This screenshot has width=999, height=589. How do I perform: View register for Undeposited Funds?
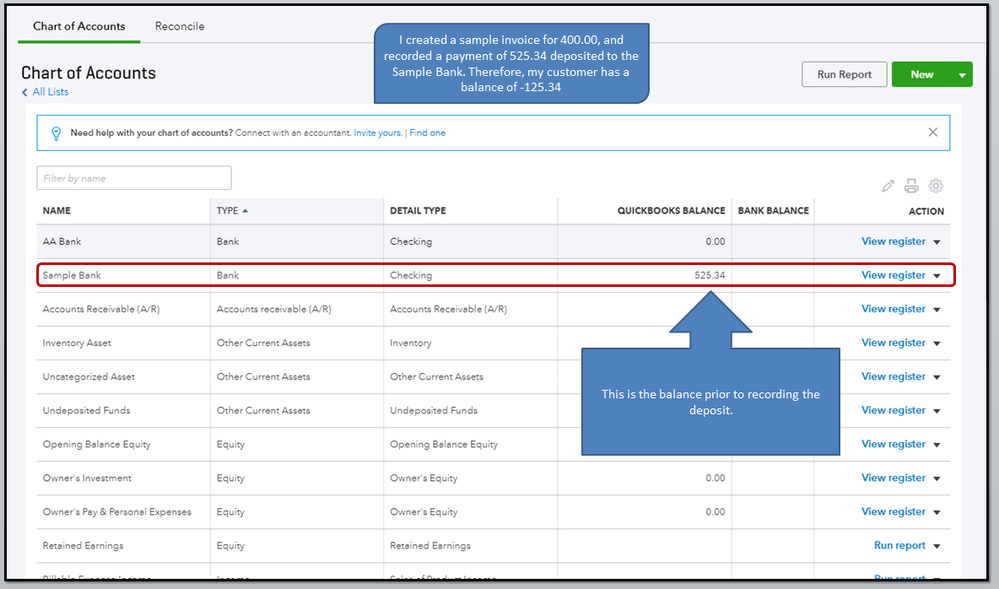click(x=893, y=411)
